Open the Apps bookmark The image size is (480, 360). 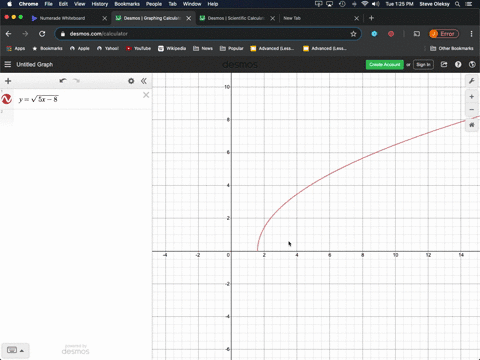[x=16, y=48]
